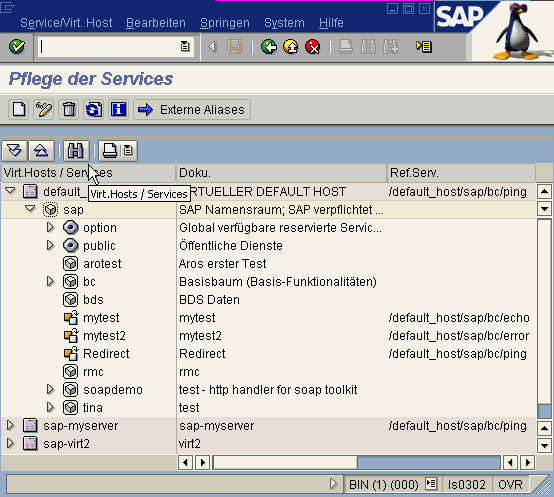Collapse the default_host tree node

tap(11, 191)
